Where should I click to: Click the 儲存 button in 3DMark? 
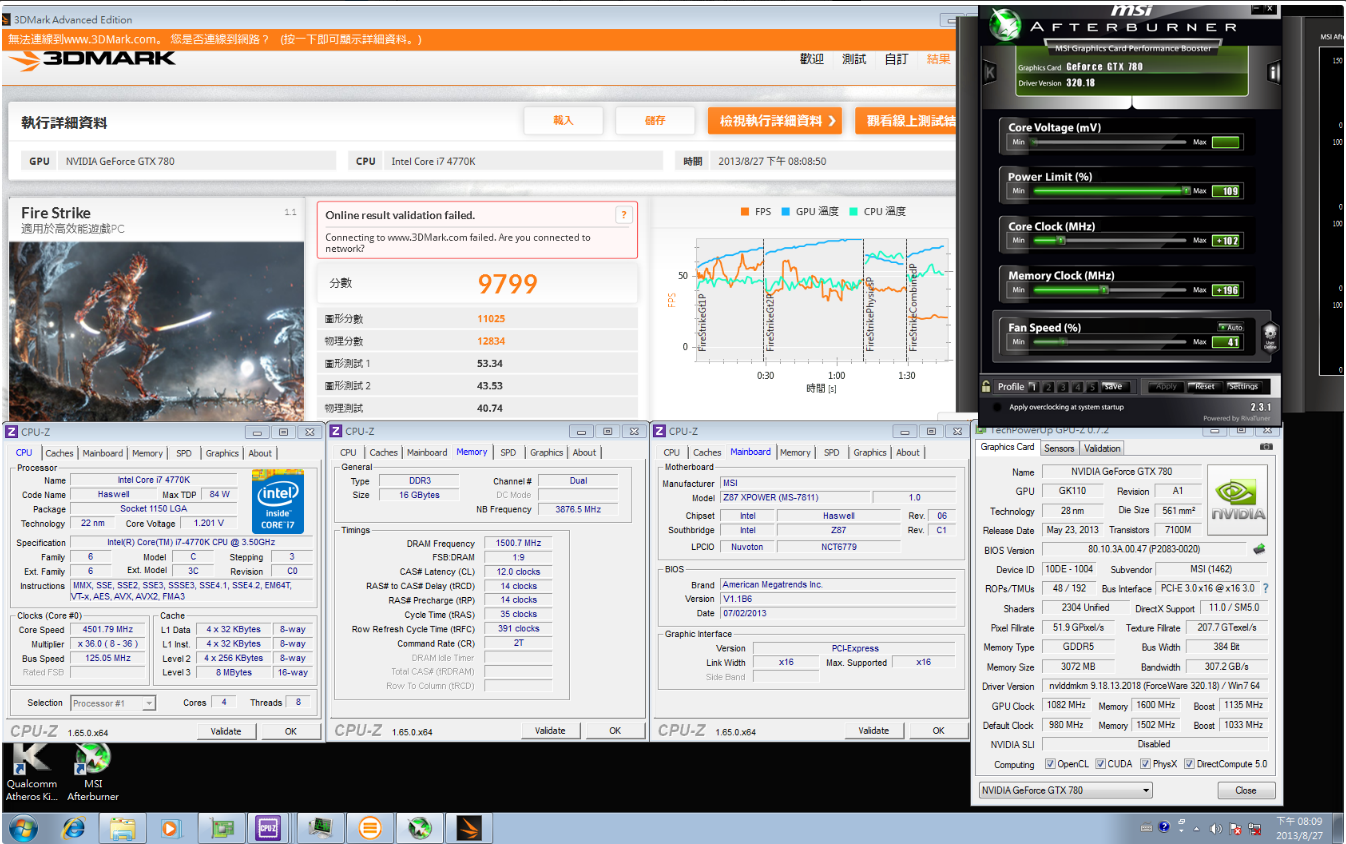(x=655, y=121)
